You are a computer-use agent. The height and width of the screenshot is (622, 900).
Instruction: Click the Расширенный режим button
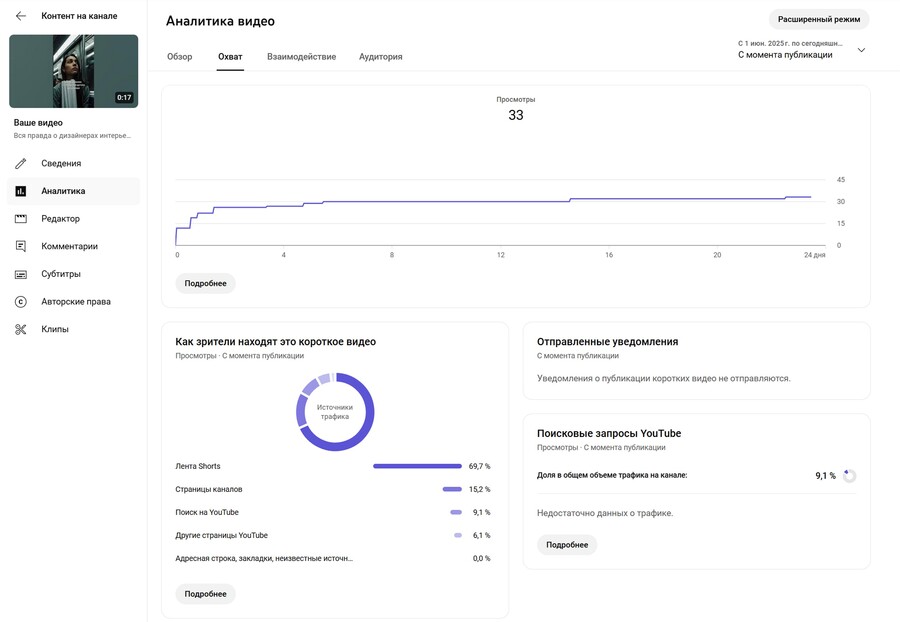[818, 20]
